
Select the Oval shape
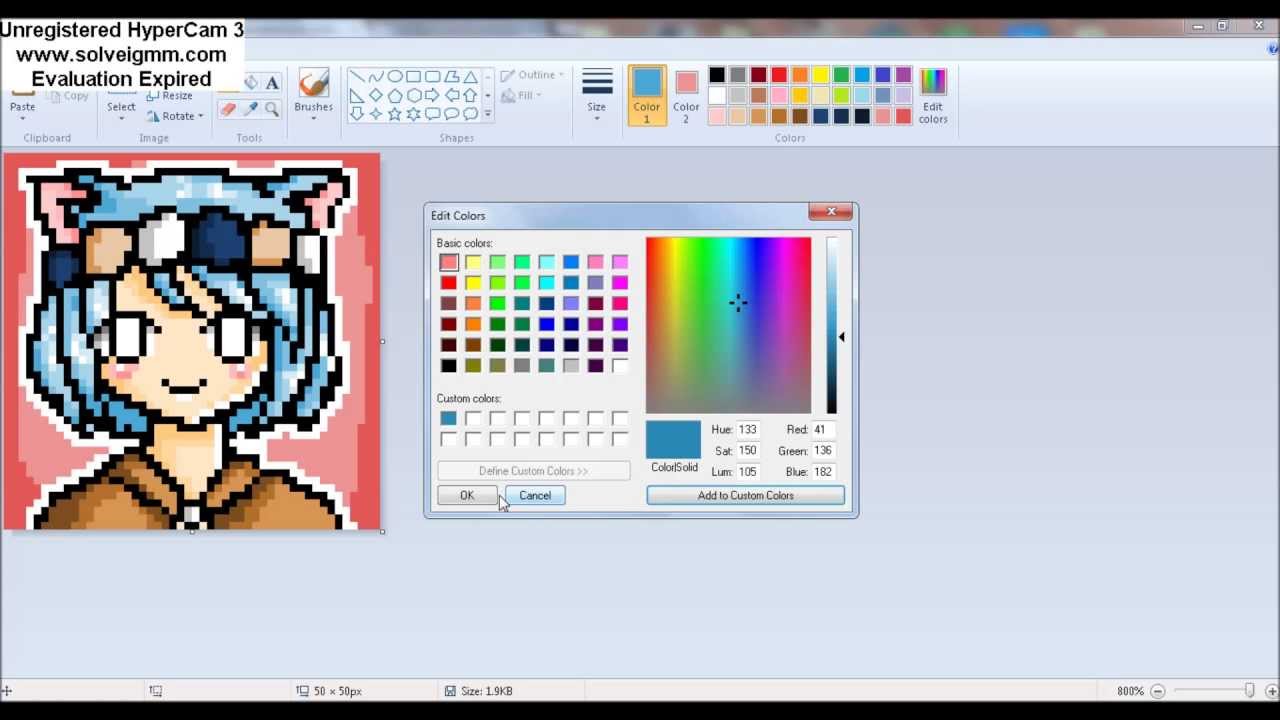point(396,77)
